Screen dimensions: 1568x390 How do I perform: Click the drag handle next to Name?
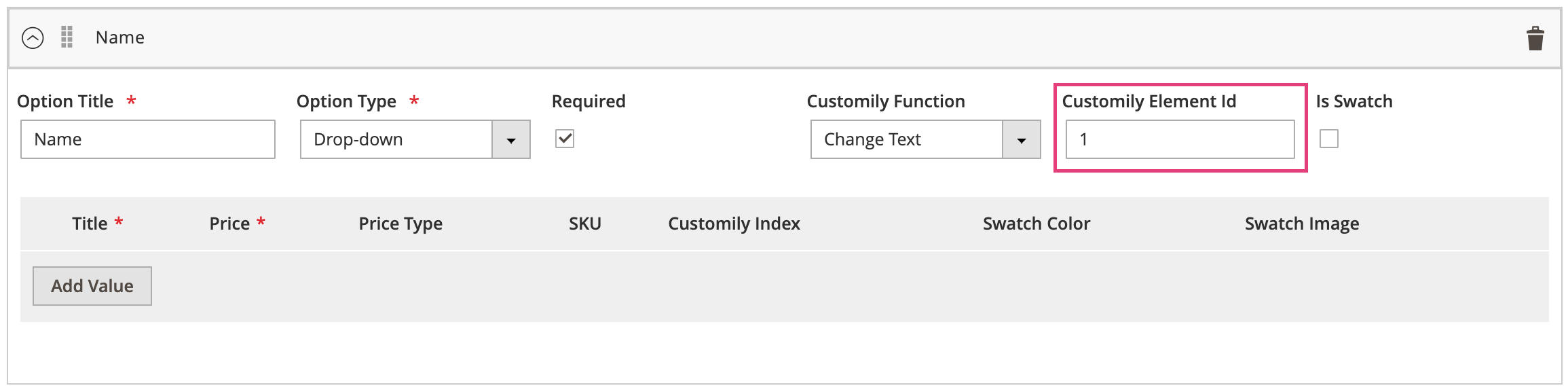click(x=67, y=37)
